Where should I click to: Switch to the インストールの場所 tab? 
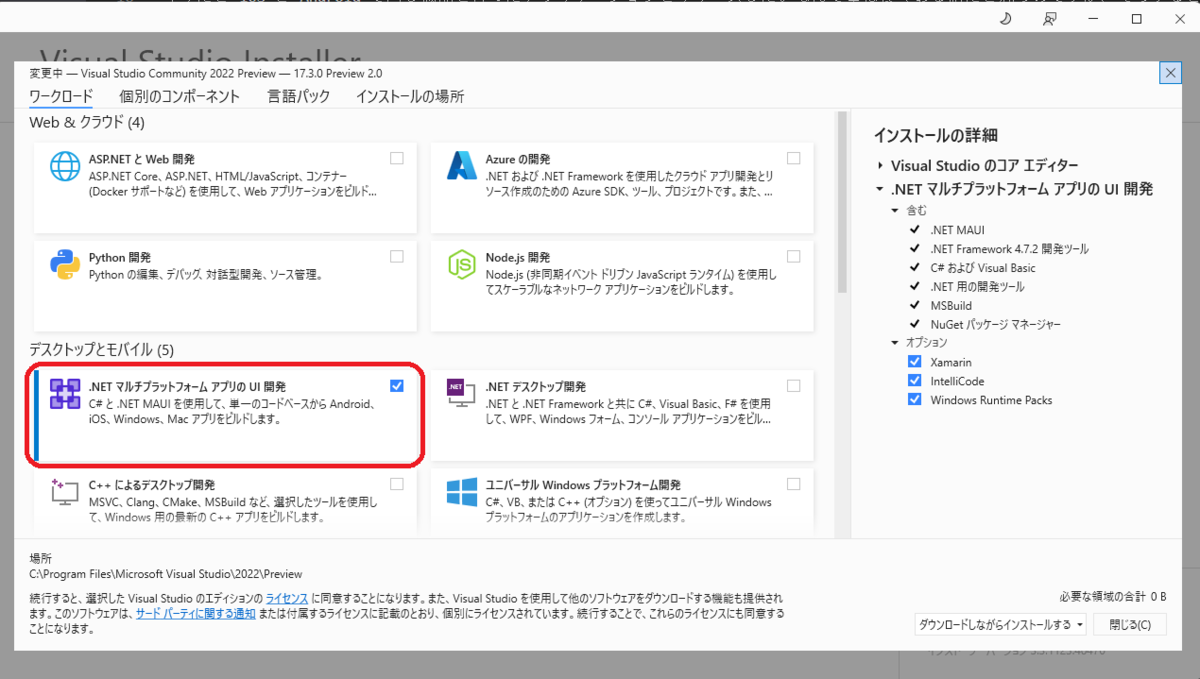click(x=410, y=97)
